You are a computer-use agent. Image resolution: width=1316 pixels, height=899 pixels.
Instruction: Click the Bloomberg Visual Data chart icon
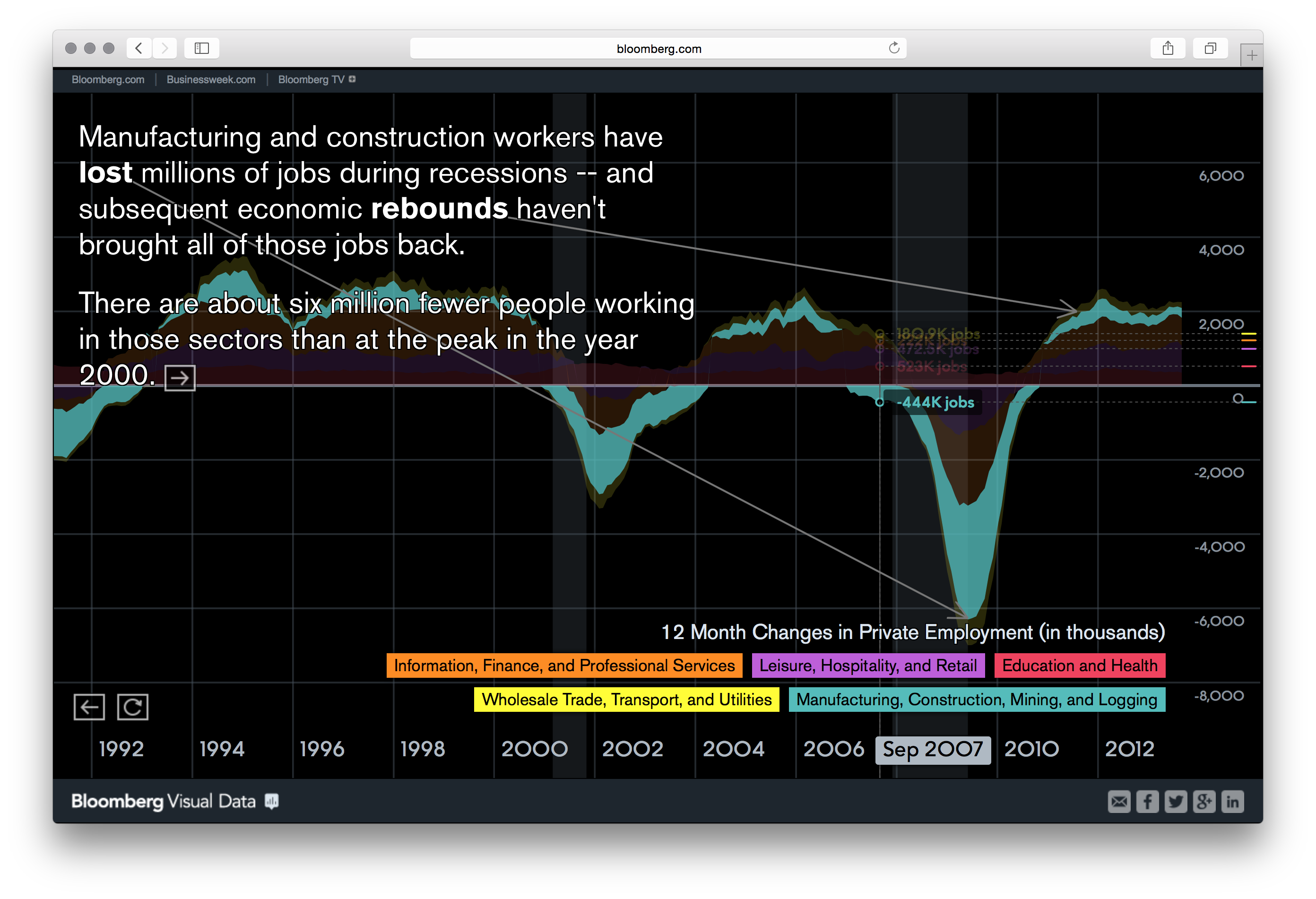tap(272, 801)
